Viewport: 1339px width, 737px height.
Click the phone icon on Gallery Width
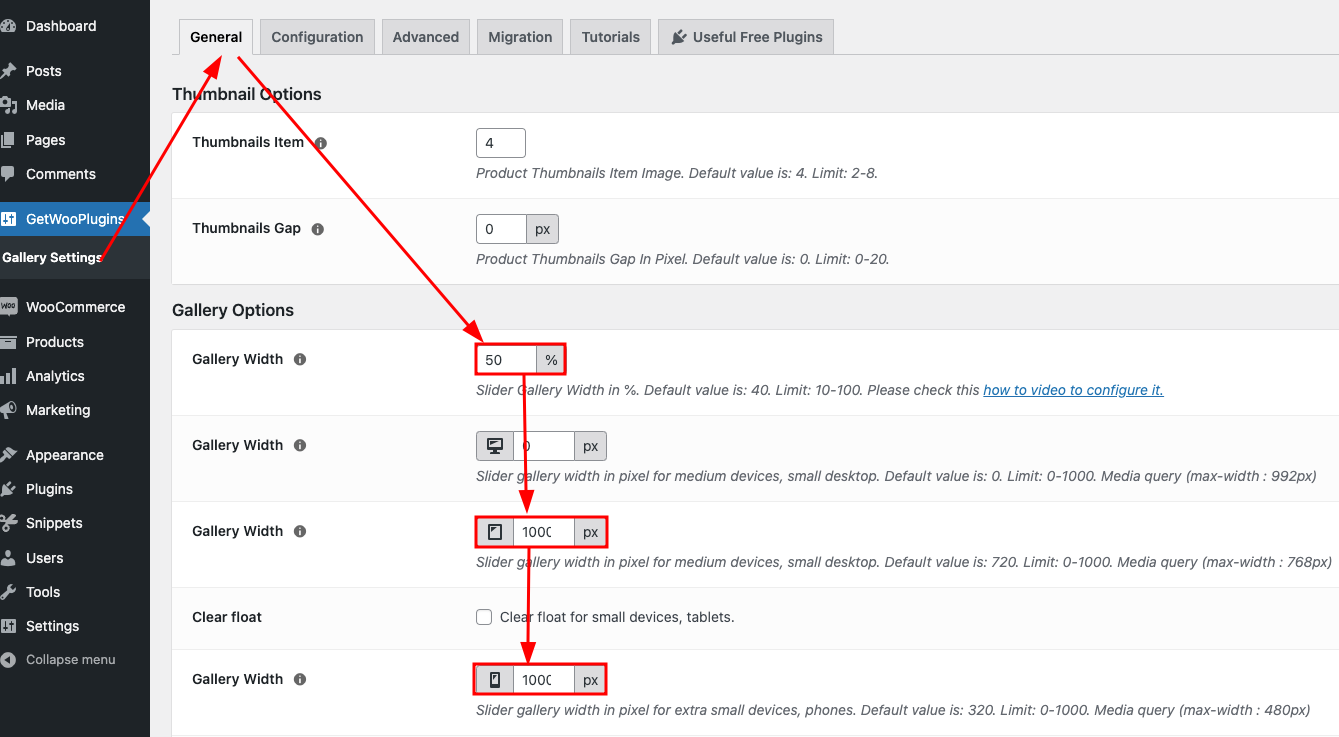point(495,680)
